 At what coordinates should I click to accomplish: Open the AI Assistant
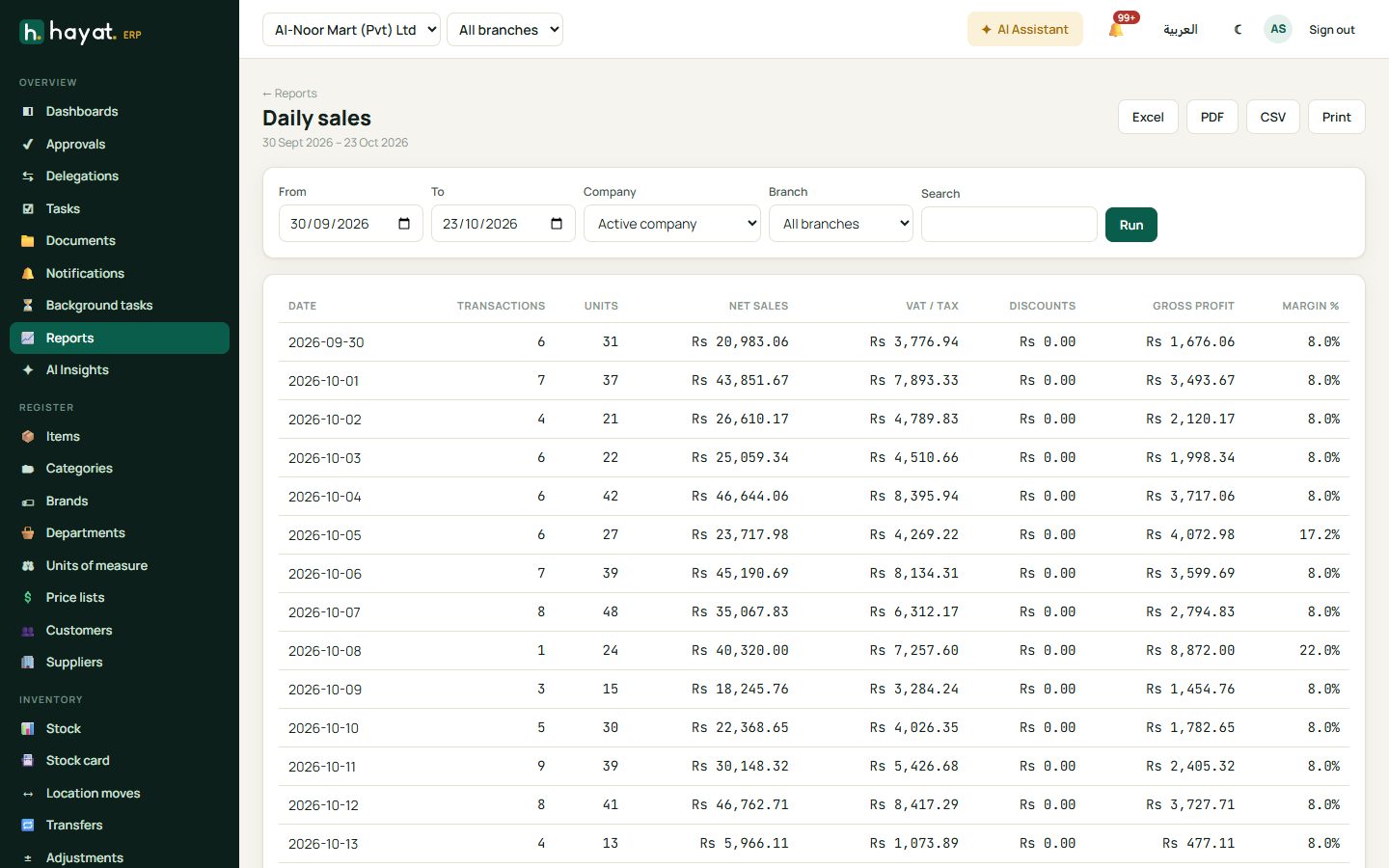tap(1025, 30)
